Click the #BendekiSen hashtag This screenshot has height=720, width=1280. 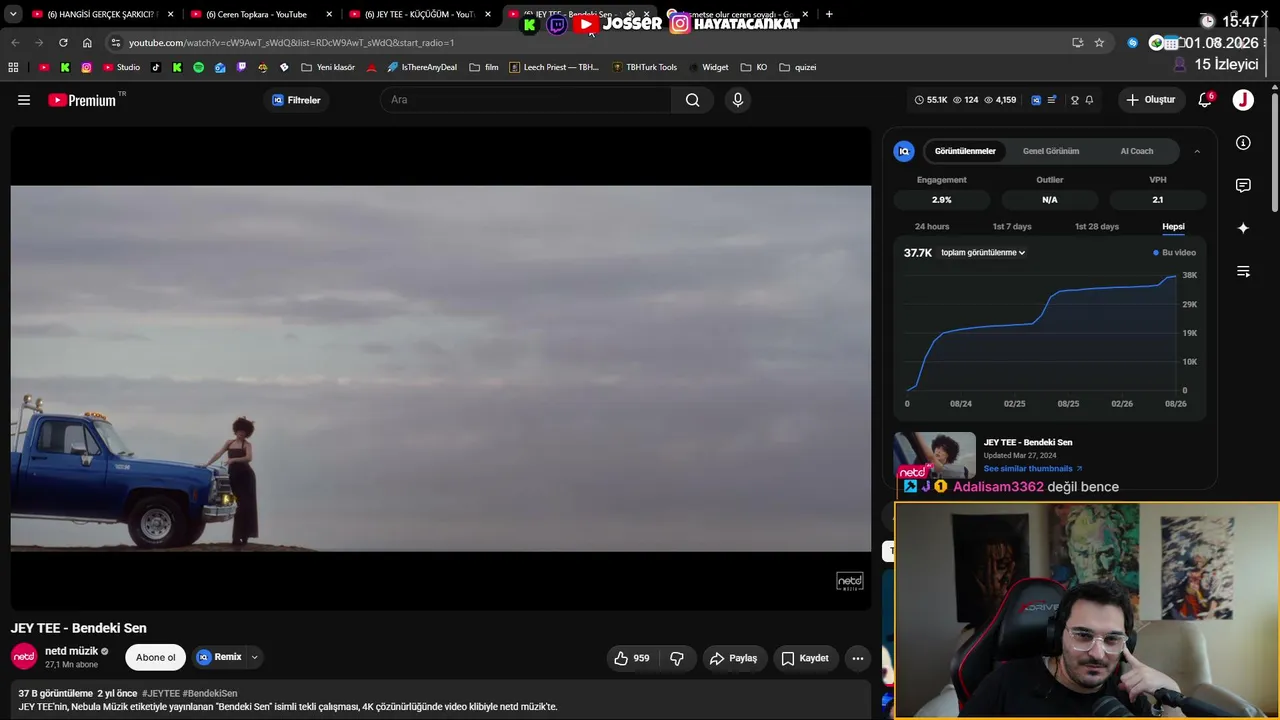pyautogui.click(x=210, y=693)
